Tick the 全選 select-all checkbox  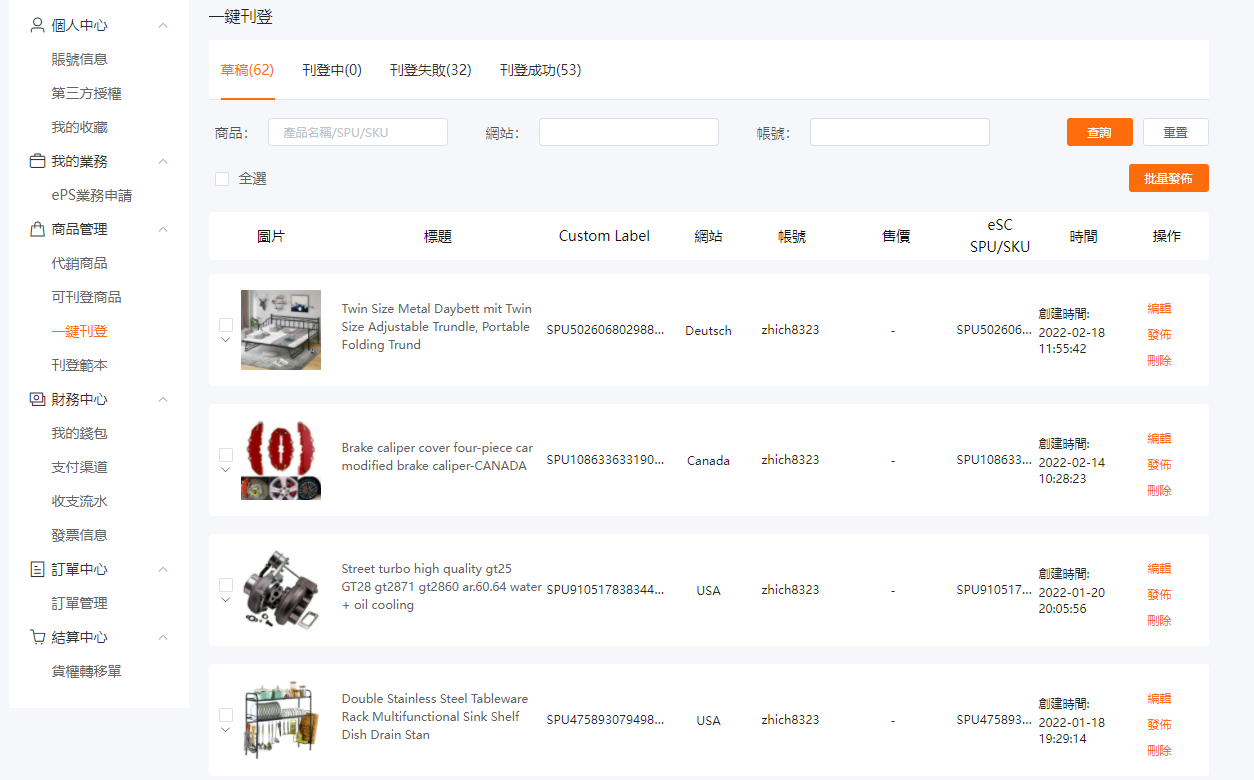(x=222, y=179)
